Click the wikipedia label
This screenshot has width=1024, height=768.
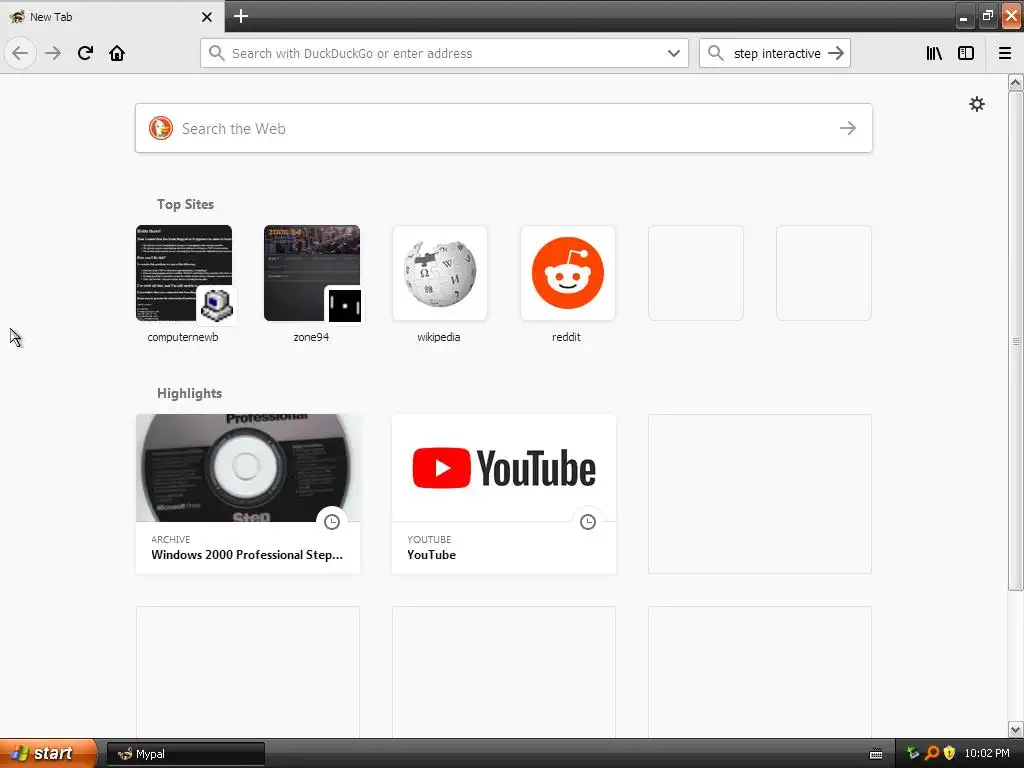439,337
